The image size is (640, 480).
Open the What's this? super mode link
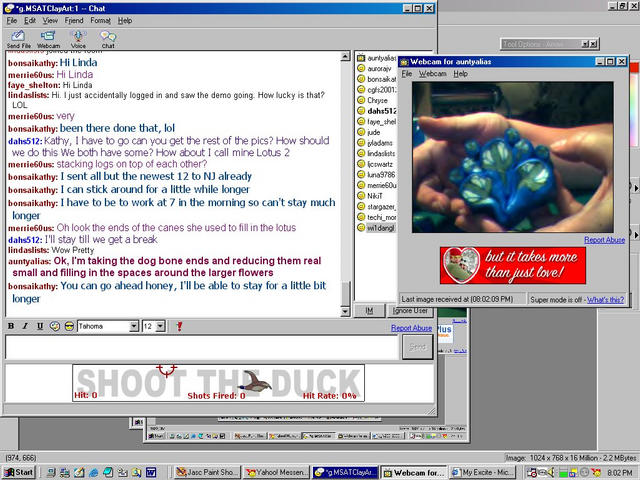pyautogui.click(x=605, y=300)
